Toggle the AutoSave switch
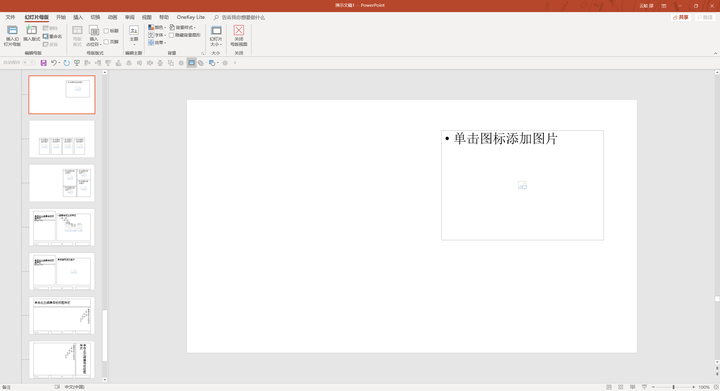The height and width of the screenshot is (391, 720). [x=28, y=63]
